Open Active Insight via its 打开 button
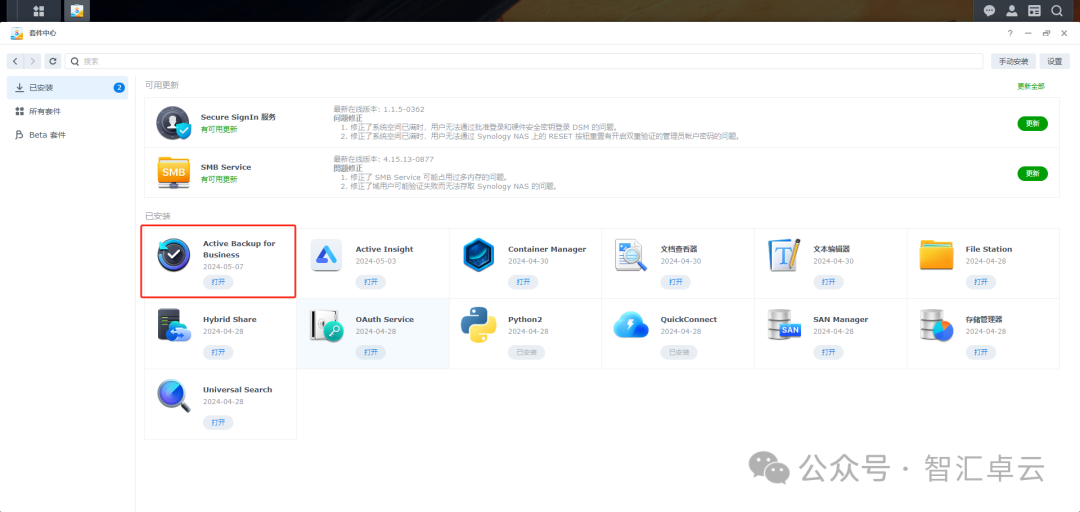Viewport: 1080px width, 512px height. (x=371, y=282)
